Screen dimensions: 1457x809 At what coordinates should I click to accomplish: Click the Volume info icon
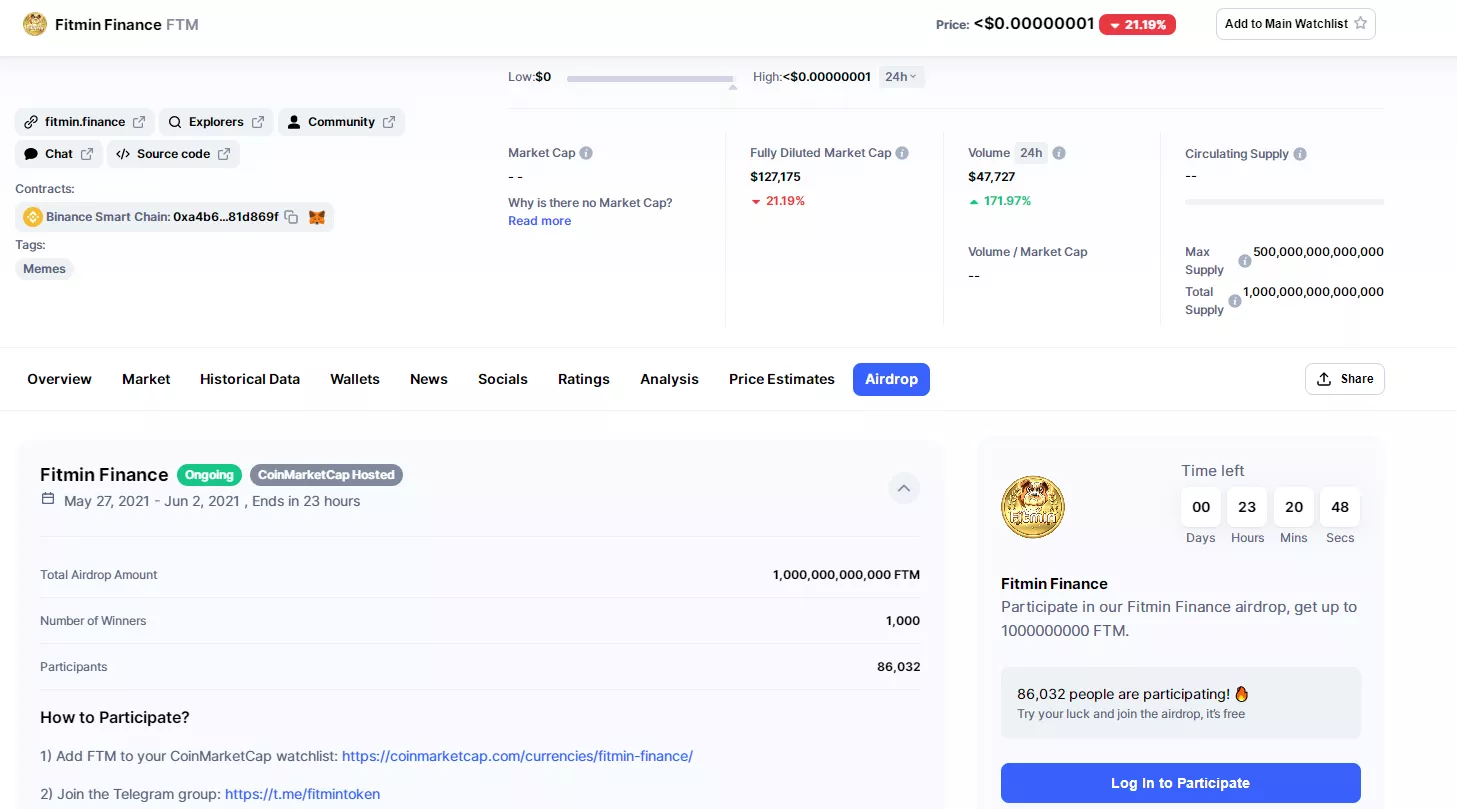[x=1059, y=153]
